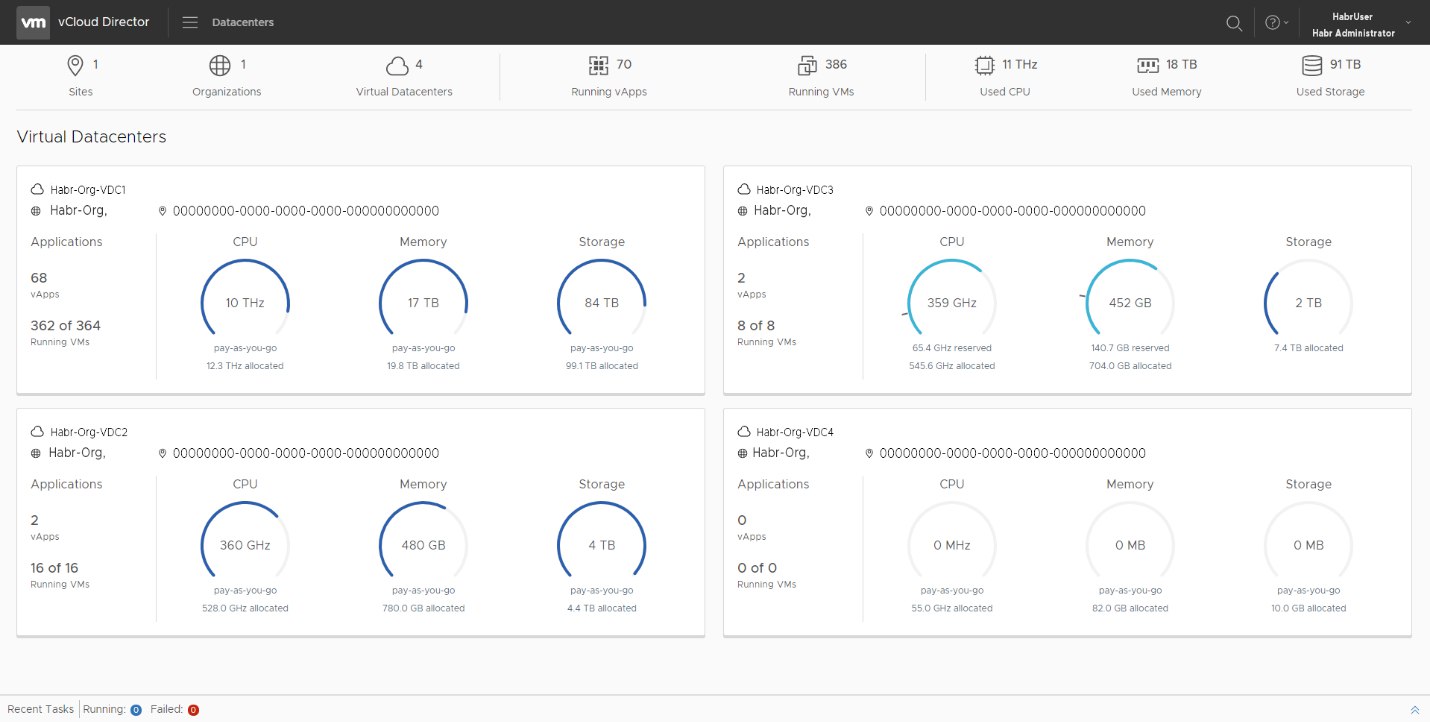Open the hamburger navigation menu
Viewport: 1430px width, 722px height.
pyautogui.click(x=190, y=22)
